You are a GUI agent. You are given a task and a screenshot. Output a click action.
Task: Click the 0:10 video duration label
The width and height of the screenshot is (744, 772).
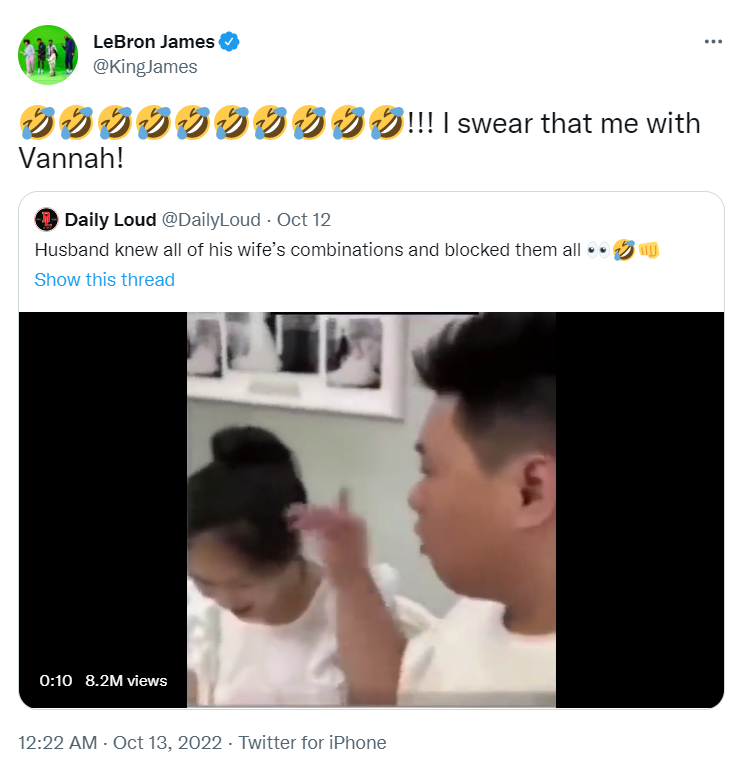(x=56, y=681)
